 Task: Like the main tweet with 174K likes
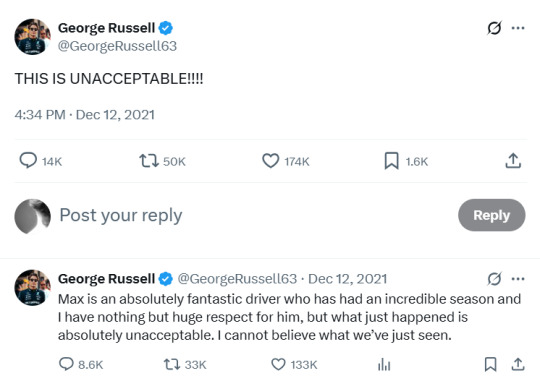(271, 161)
